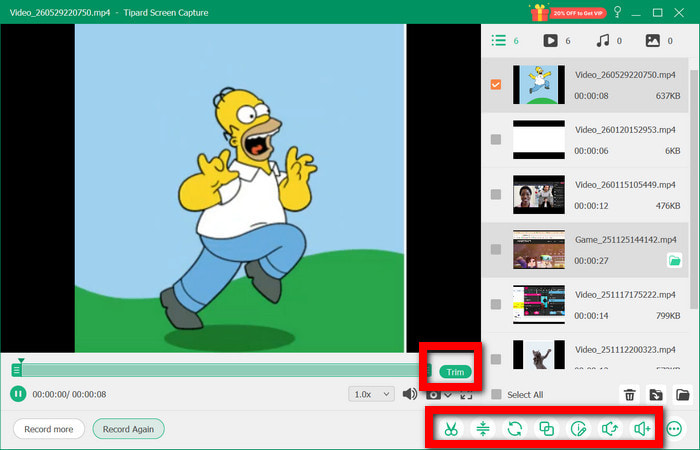Open the edit media metadata icon
Image resolution: width=700 pixels, height=450 pixels.
point(578,429)
